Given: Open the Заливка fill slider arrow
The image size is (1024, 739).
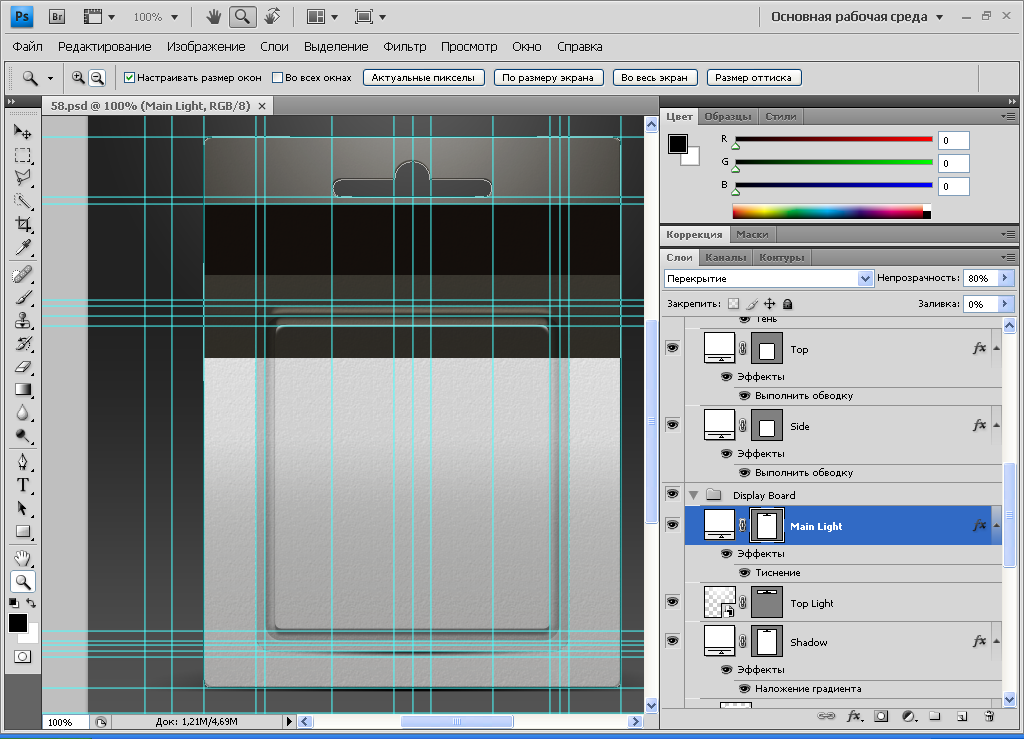Looking at the screenshot, I should (1006, 304).
